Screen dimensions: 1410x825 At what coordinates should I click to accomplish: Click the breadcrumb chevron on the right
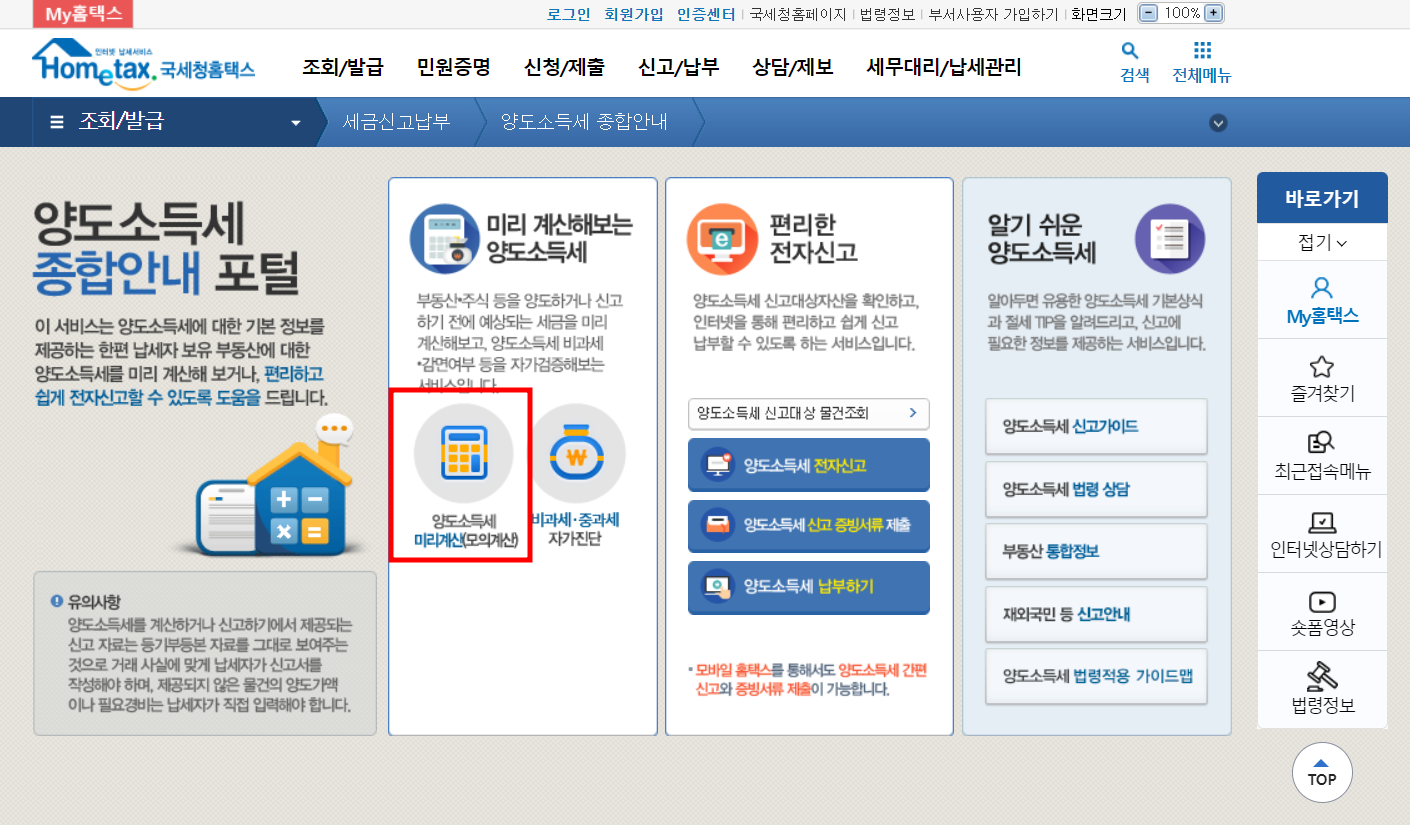[1218, 121]
